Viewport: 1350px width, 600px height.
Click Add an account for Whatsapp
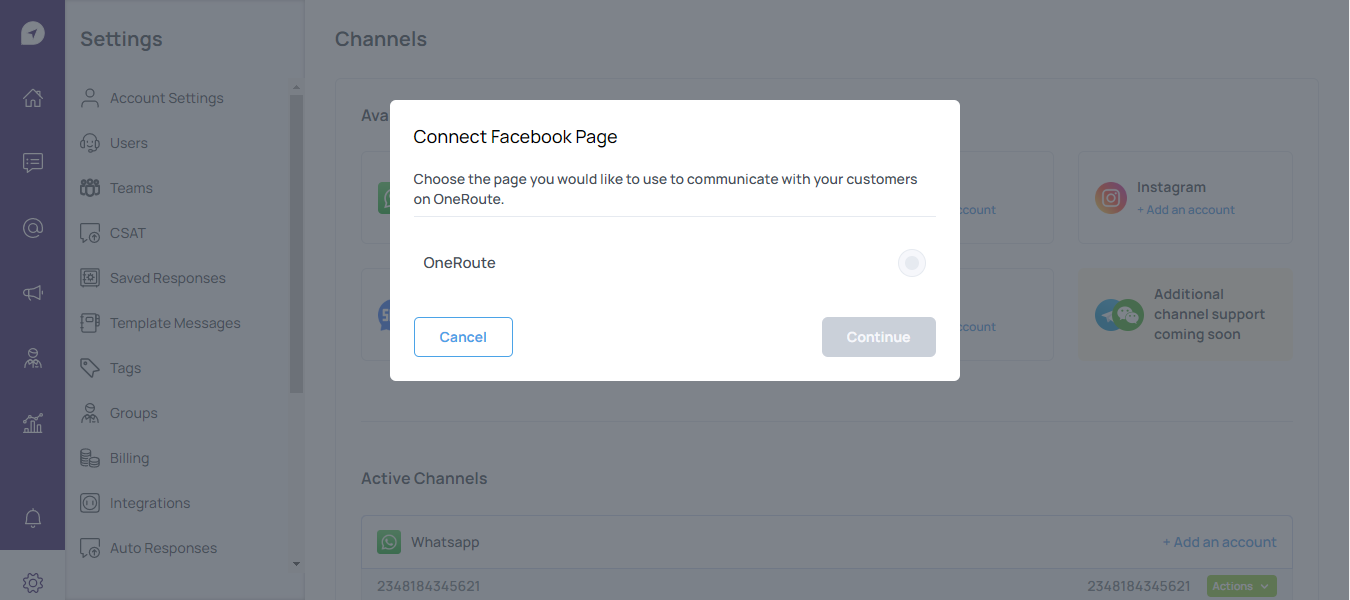(x=1219, y=542)
